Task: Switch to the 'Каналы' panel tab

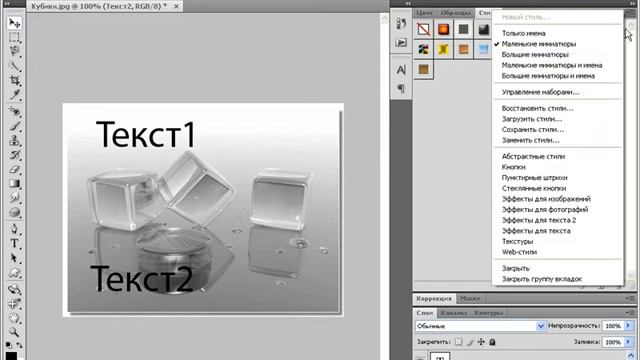Action: [453, 313]
